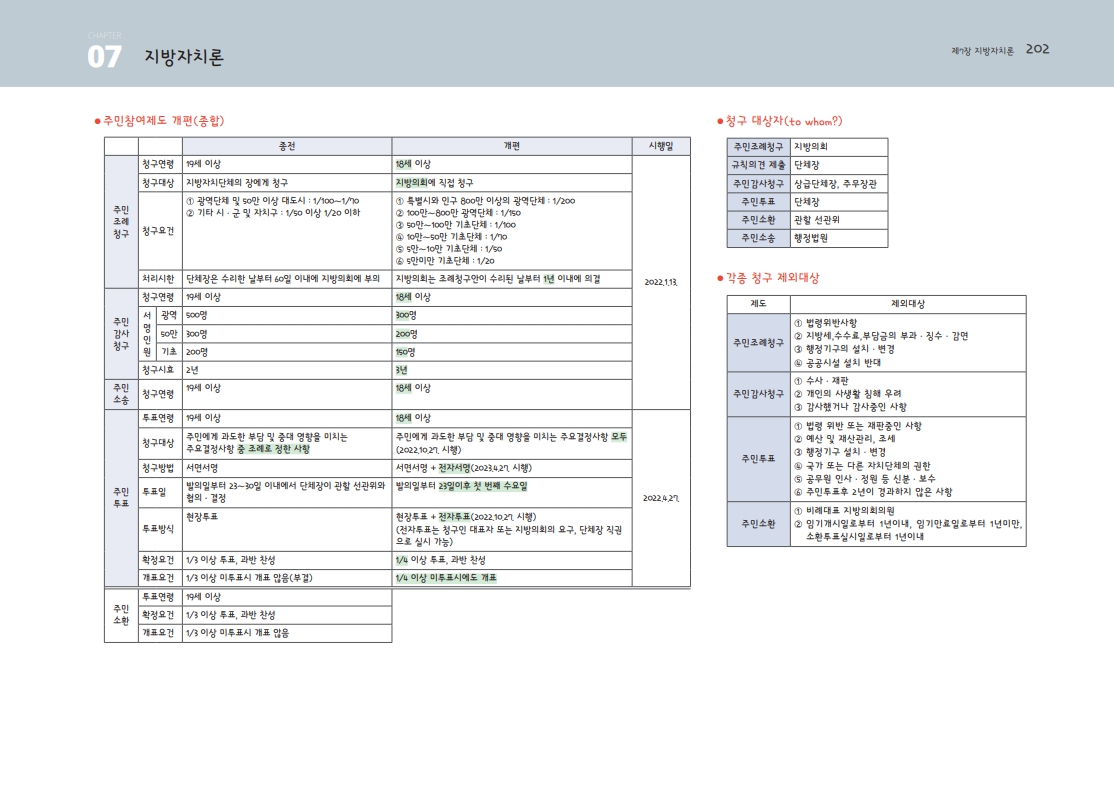Click the 개편 column header
This screenshot has width=1114, height=786.
point(512,146)
